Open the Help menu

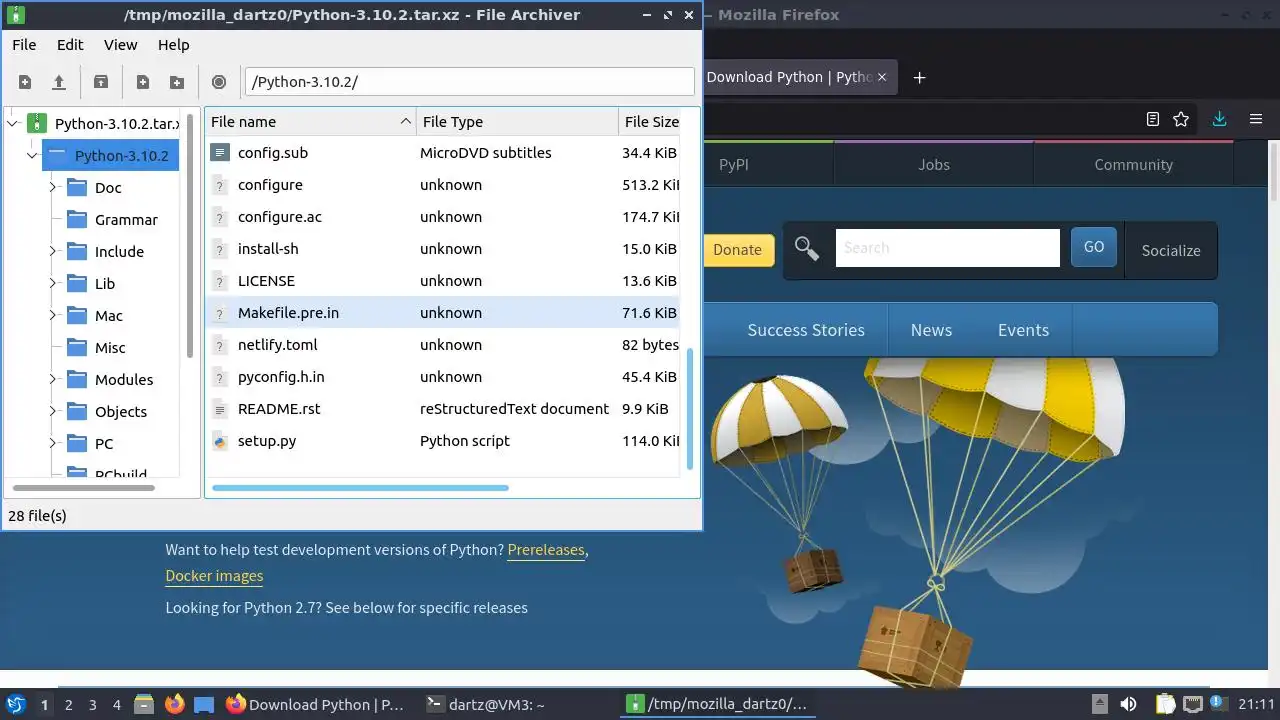[173, 45]
